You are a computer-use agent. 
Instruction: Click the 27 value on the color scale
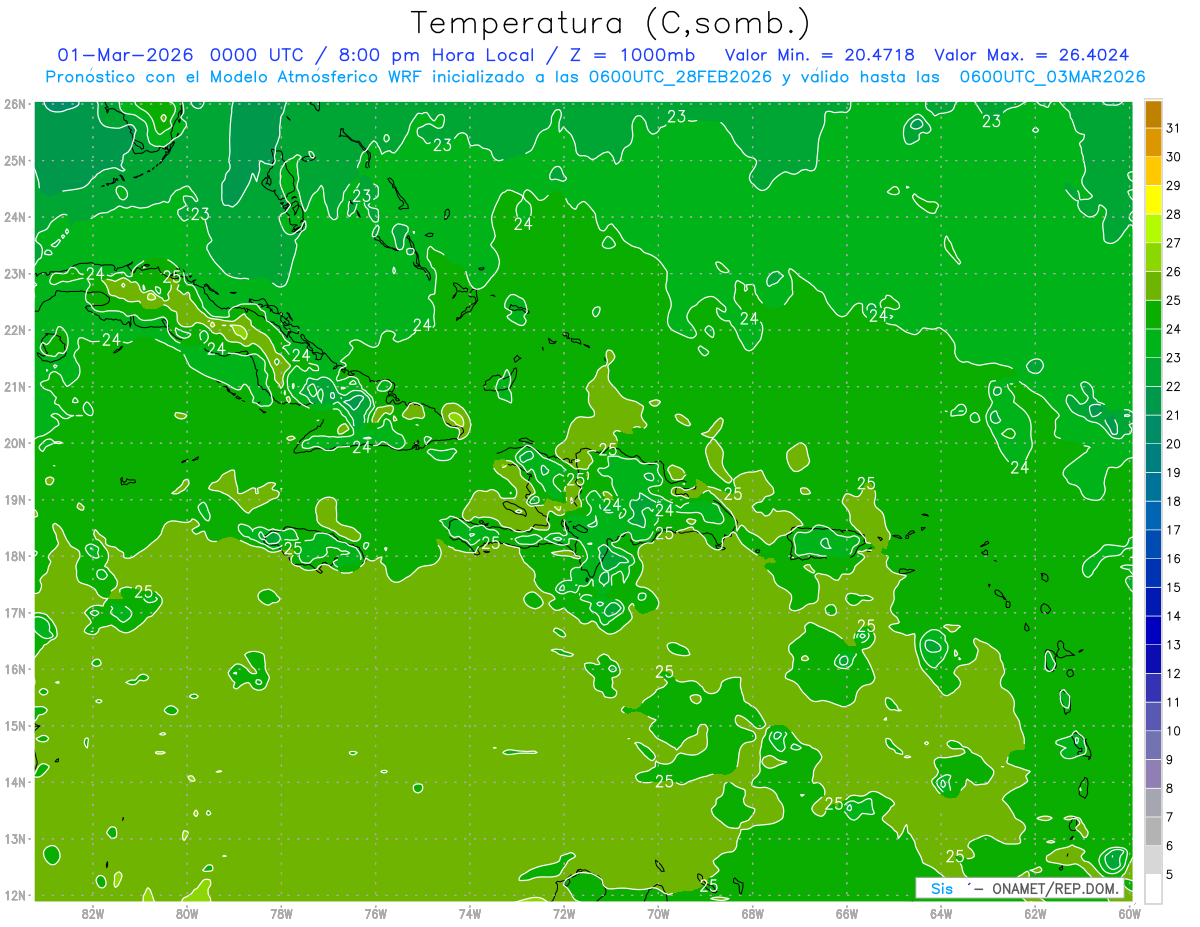click(1173, 243)
